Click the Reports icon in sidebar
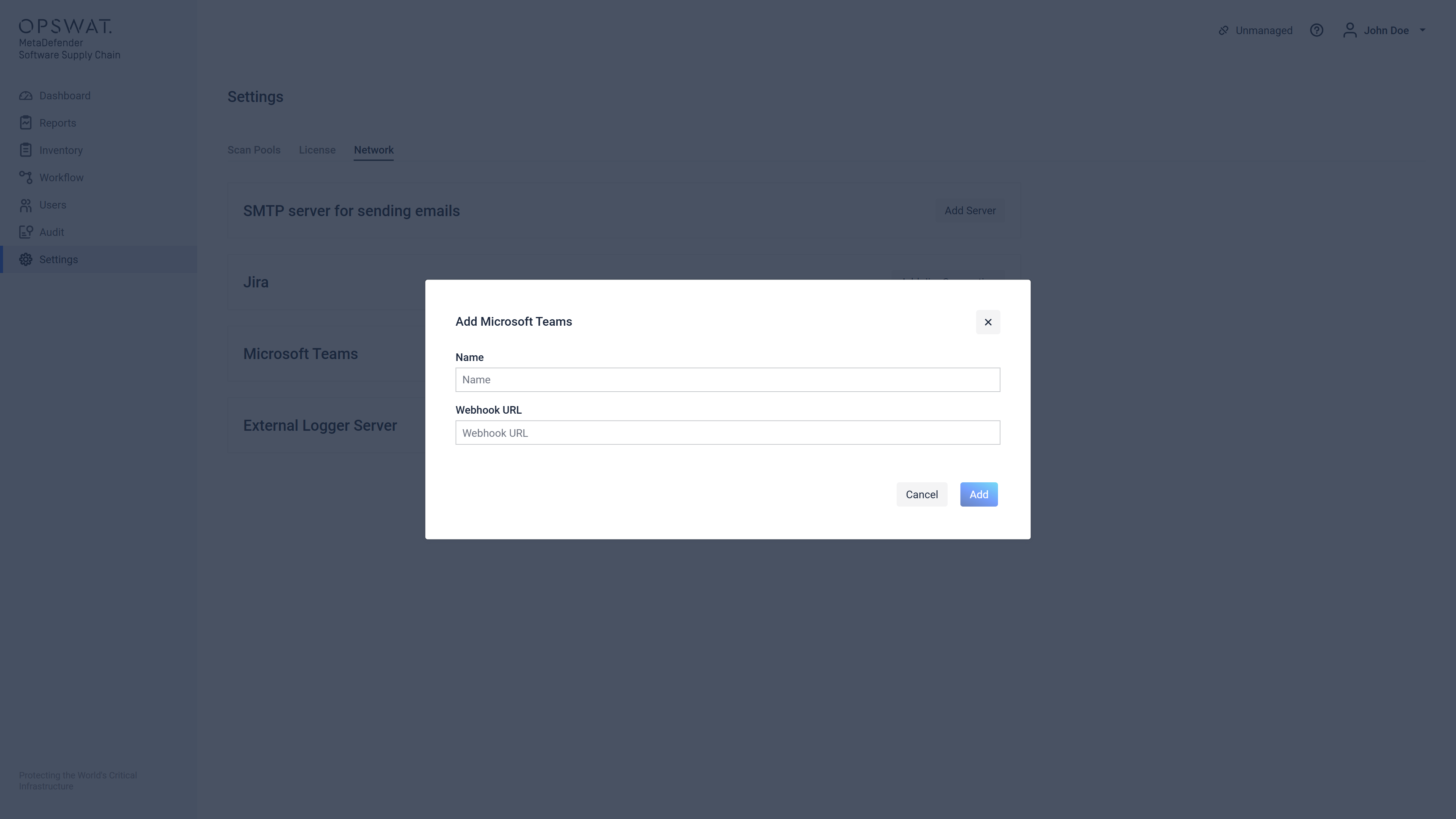 point(25,122)
